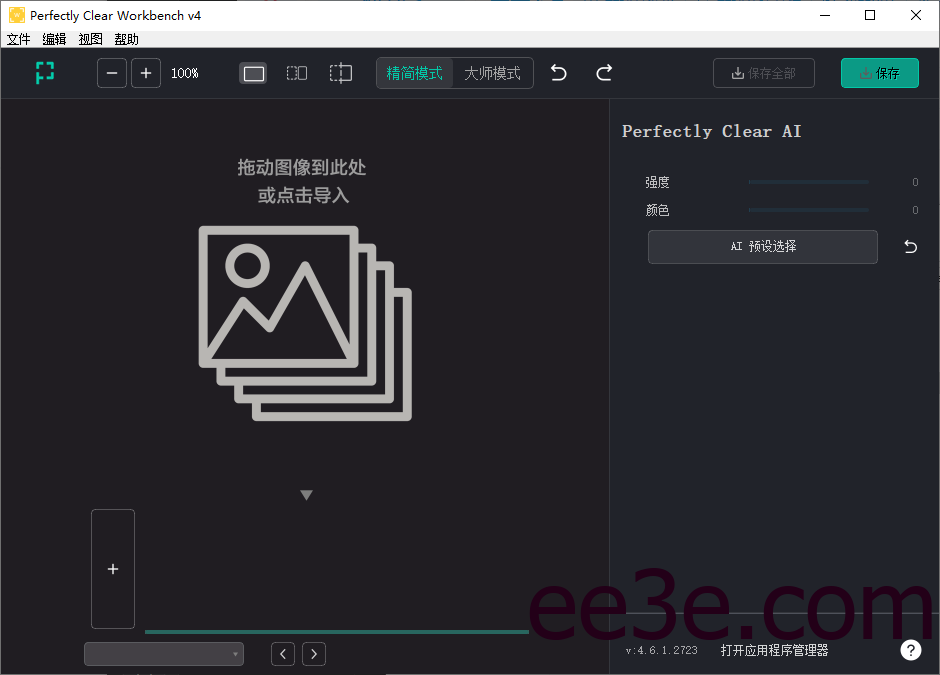Expand the small arrow below the import area
The height and width of the screenshot is (675, 940).
tap(306, 494)
